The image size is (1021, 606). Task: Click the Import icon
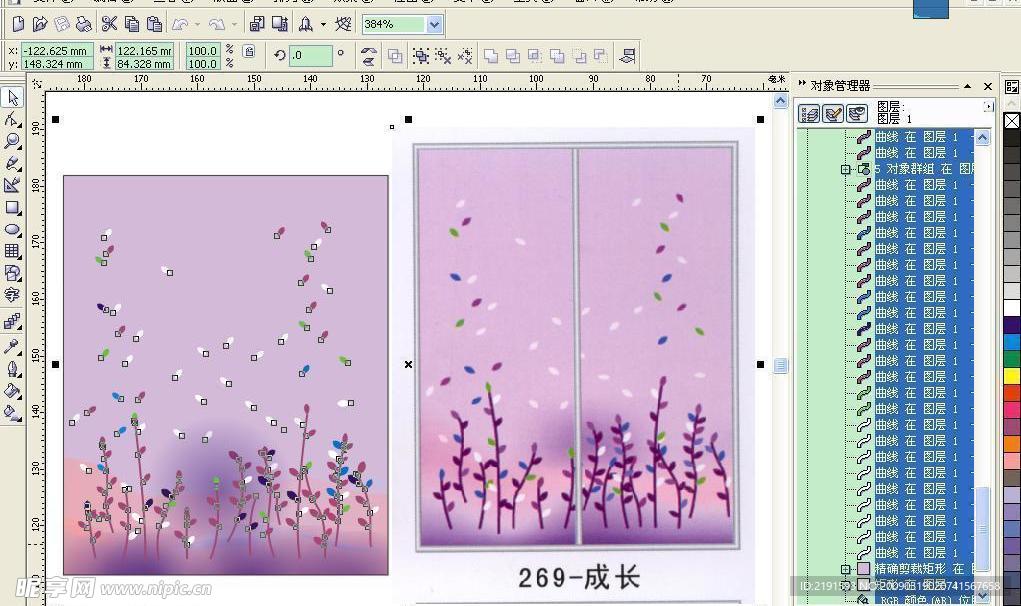[x=257, y=25]
